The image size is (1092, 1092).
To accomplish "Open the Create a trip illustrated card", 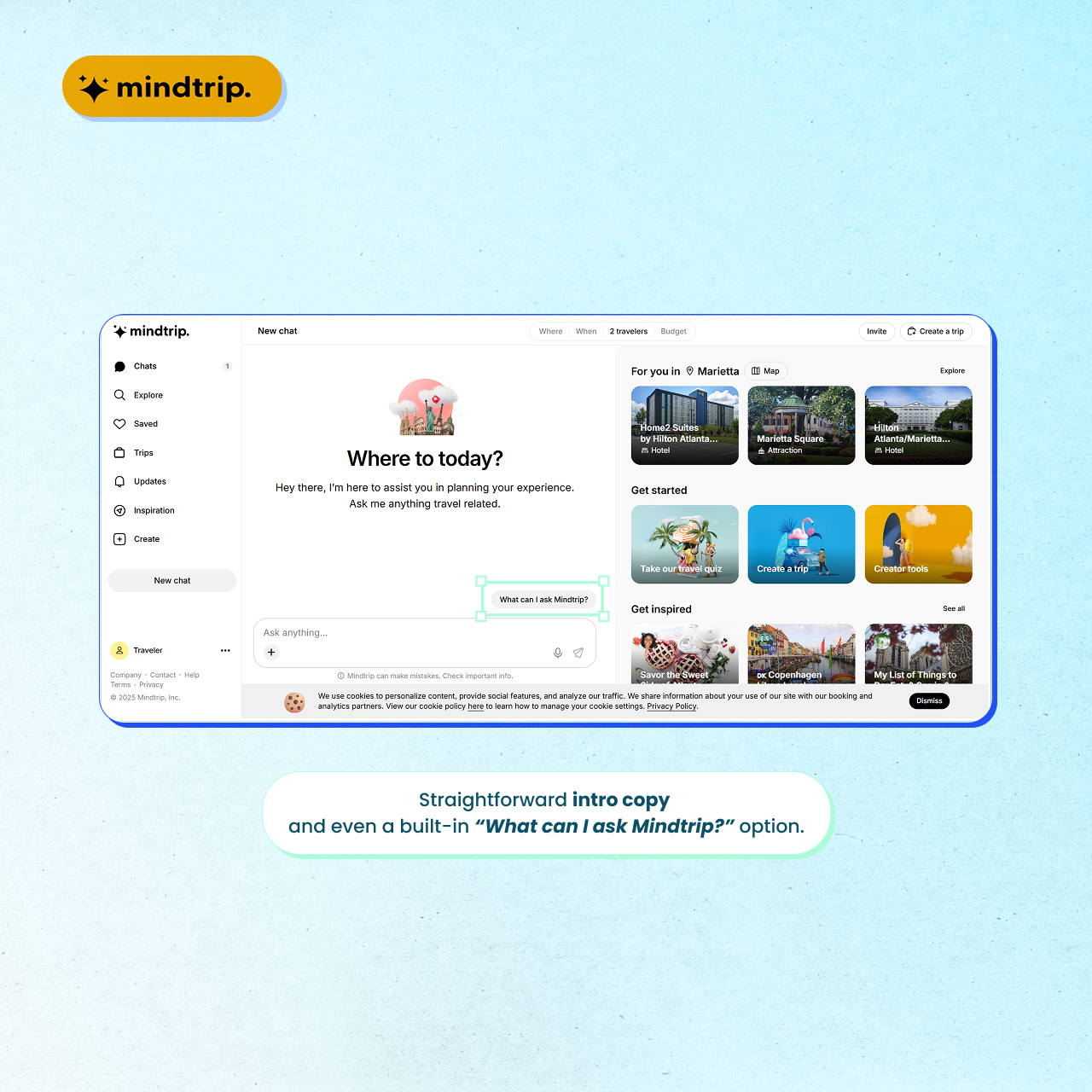I will pos(801,544).
